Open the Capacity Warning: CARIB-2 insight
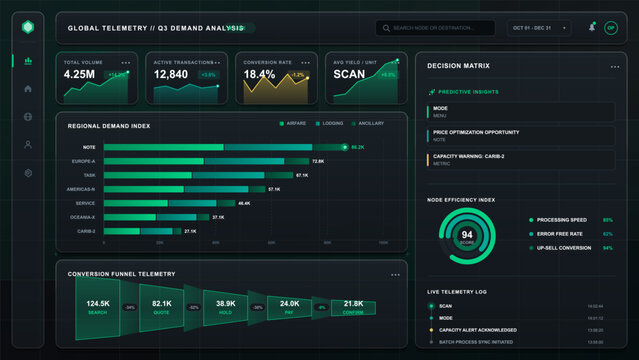 tap(520, 160)
